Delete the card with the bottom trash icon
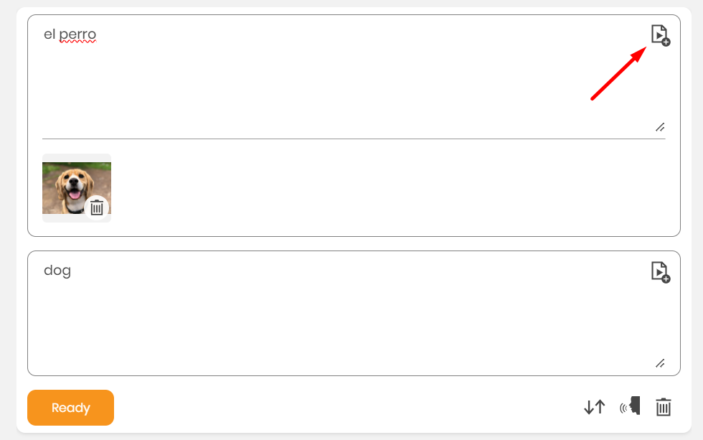The image size is (703, 440). 663,407
